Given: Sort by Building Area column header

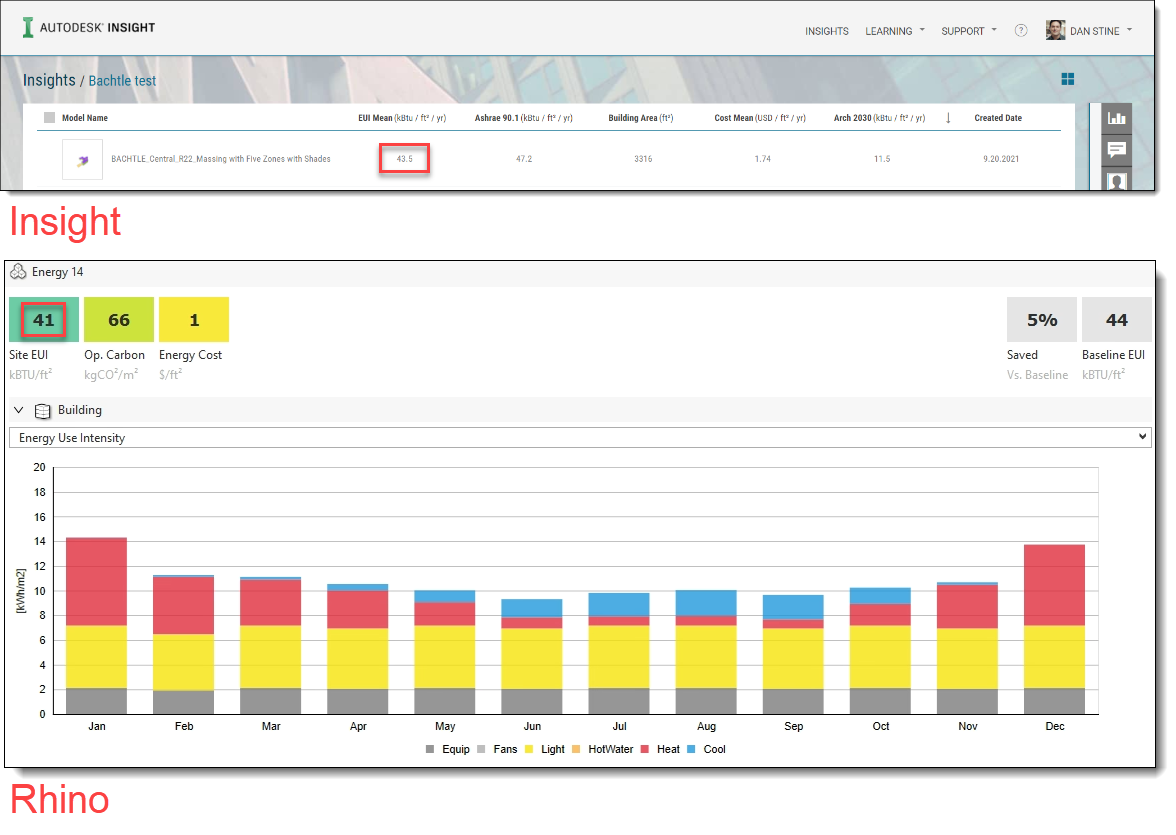Looking at the screenshot, I should (x=640, y=118).
